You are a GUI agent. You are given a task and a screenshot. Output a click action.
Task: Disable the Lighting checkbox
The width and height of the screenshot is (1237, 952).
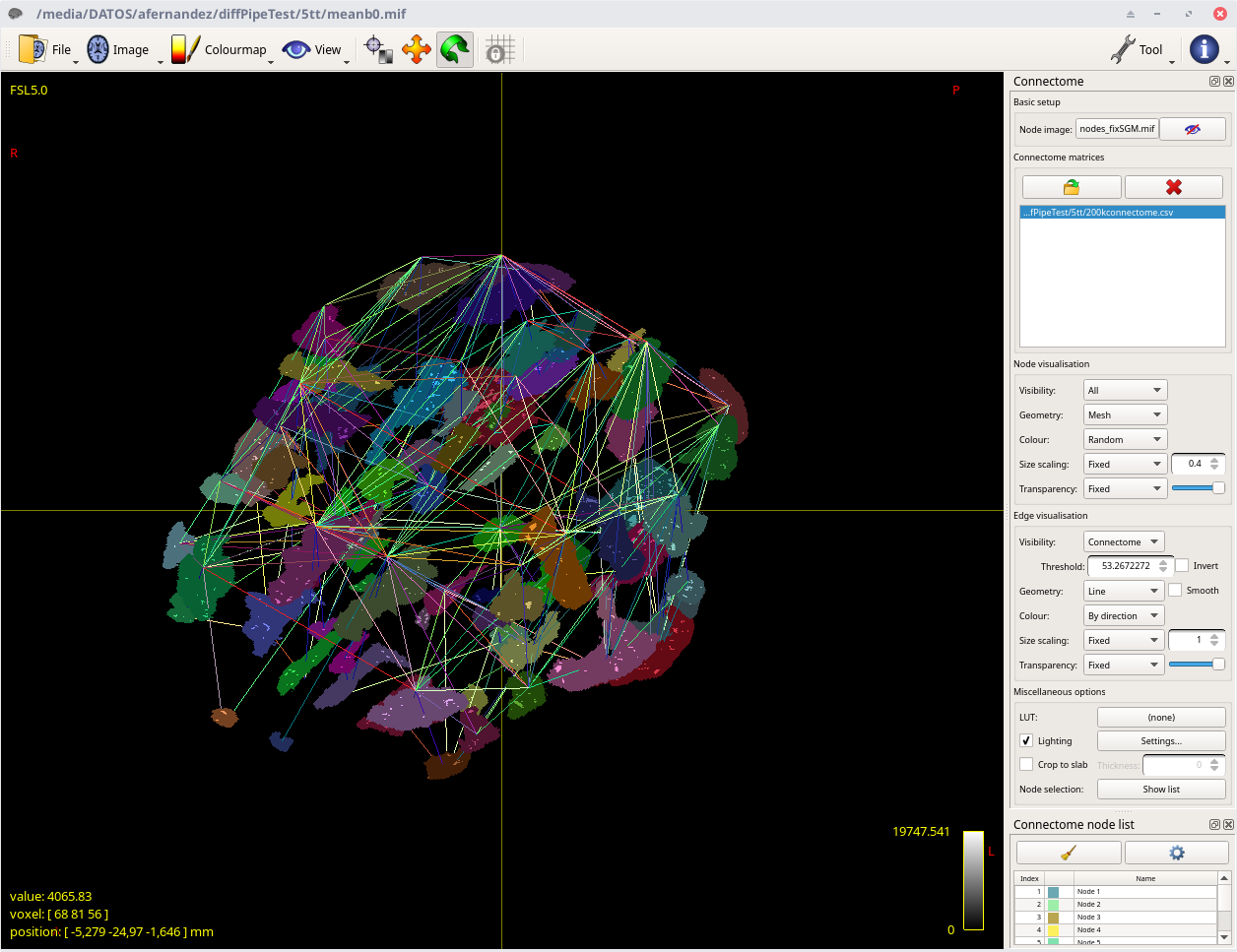pyautogui.click(x=1026, y=740)
